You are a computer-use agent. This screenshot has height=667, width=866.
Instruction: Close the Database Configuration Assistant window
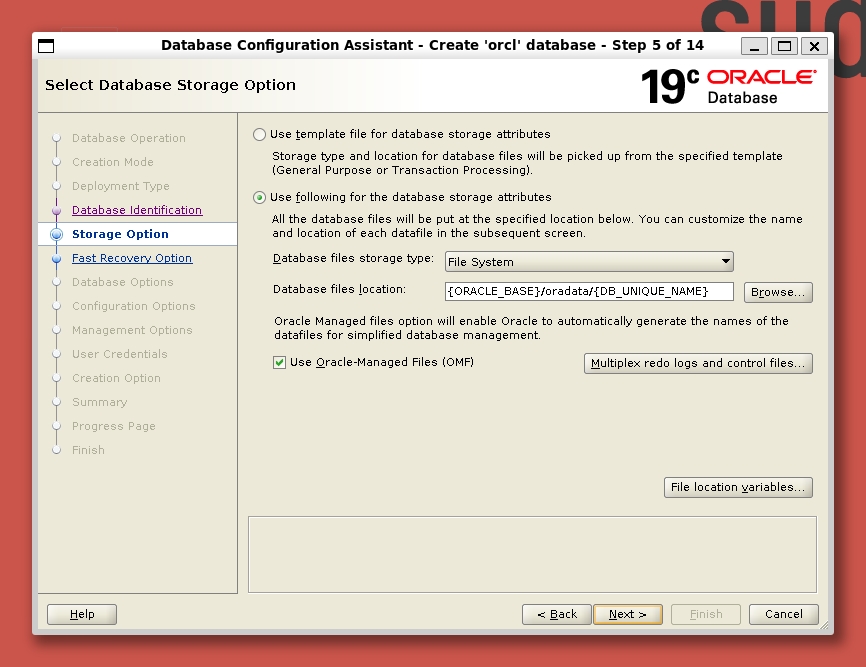[x=814, y=46]
